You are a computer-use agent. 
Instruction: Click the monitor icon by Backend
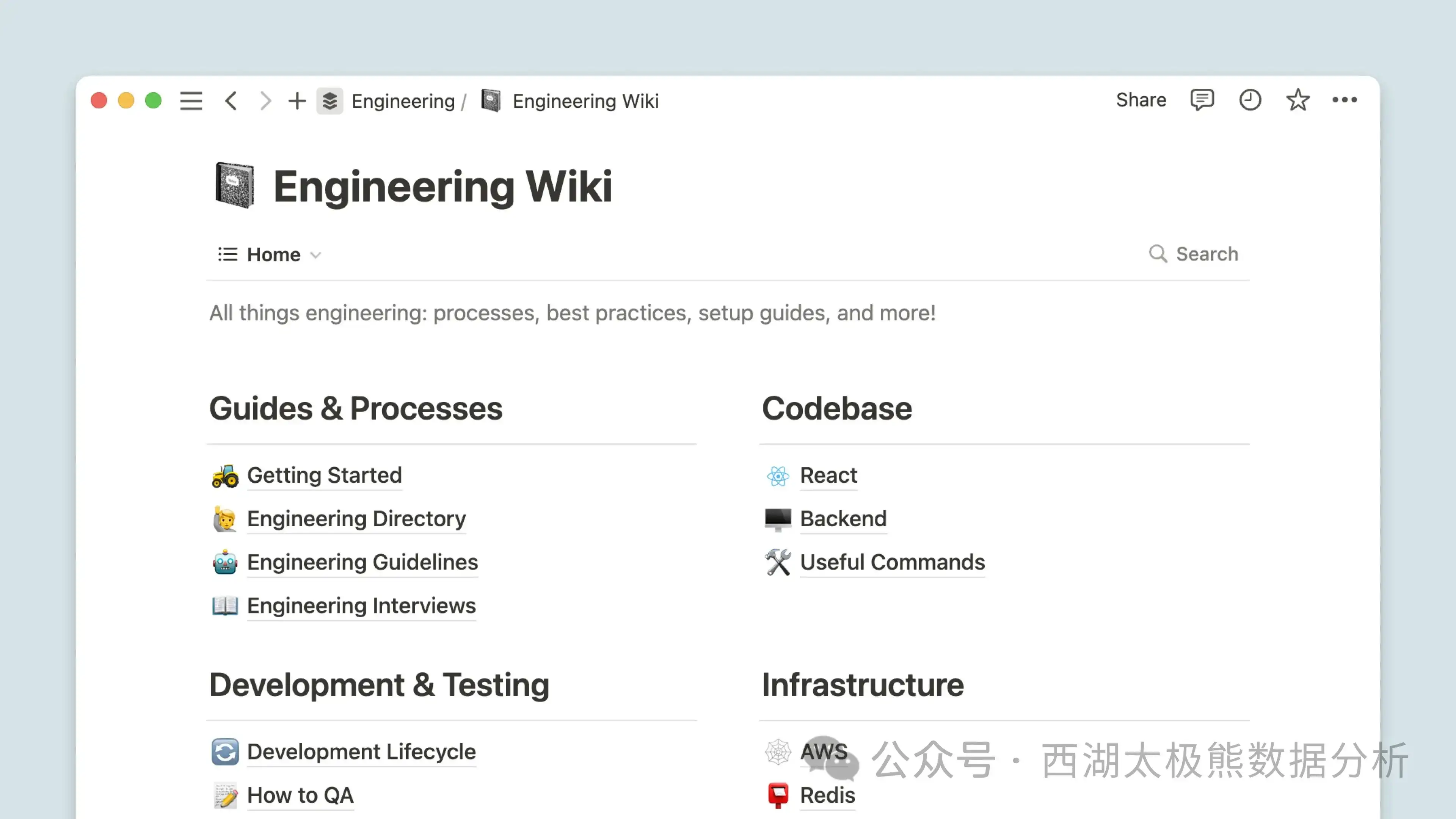tap(778, 519)
